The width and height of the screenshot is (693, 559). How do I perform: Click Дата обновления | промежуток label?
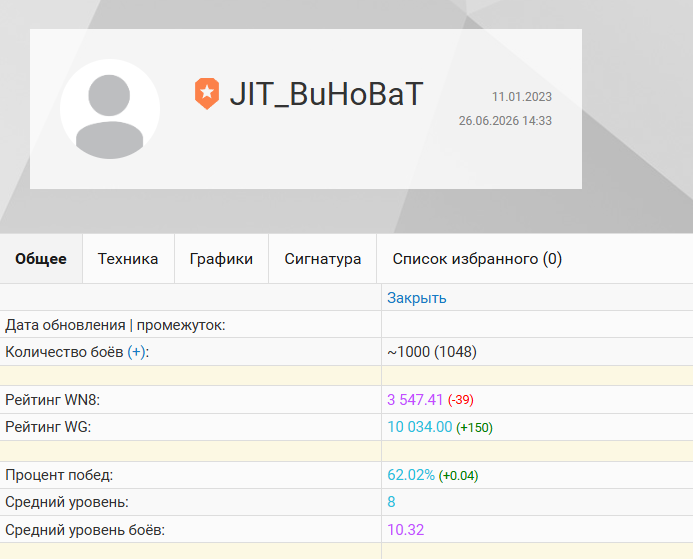[115, 325]
